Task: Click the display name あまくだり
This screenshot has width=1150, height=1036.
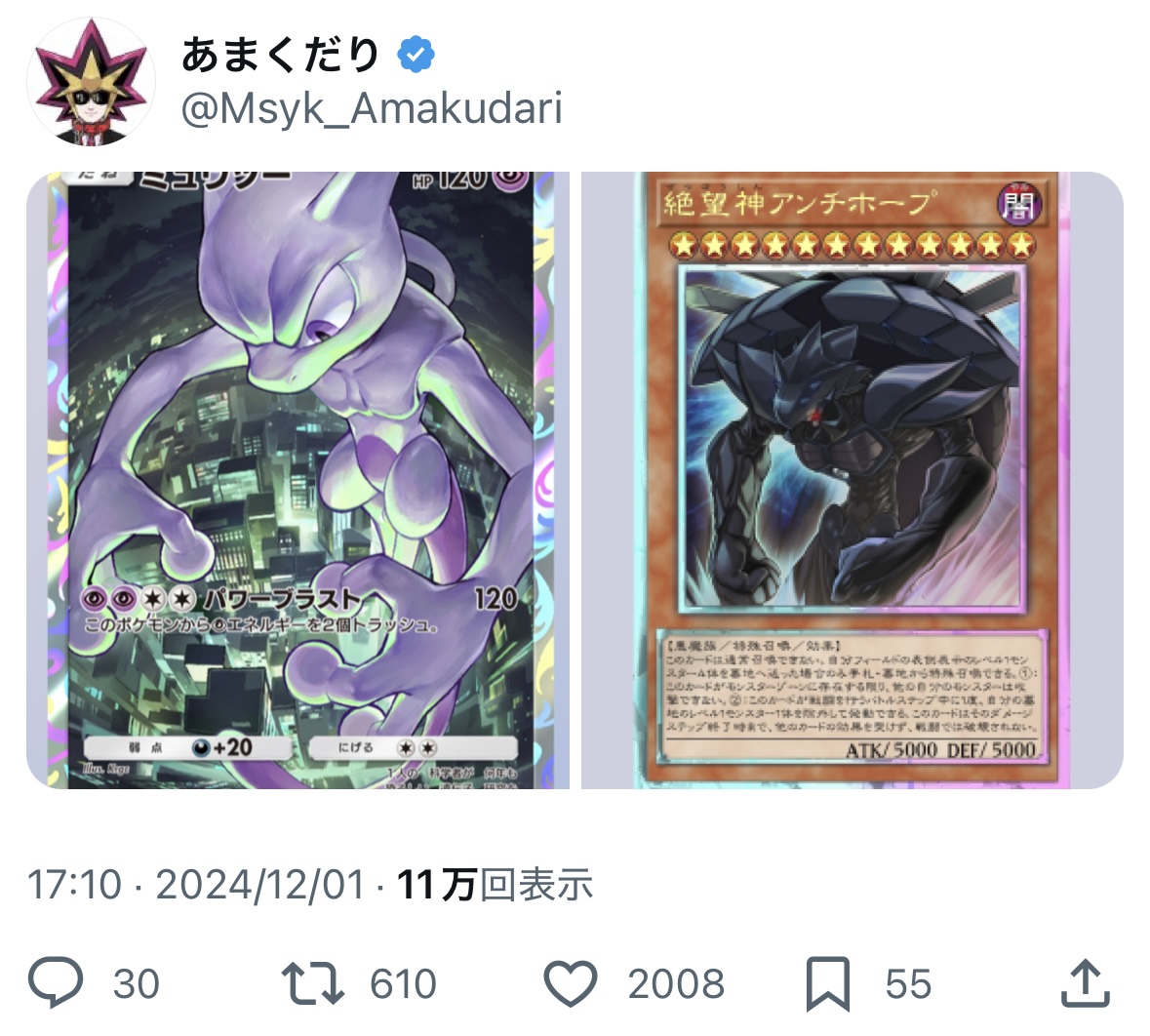Action: pyautogui.click(x=280, y=55)
